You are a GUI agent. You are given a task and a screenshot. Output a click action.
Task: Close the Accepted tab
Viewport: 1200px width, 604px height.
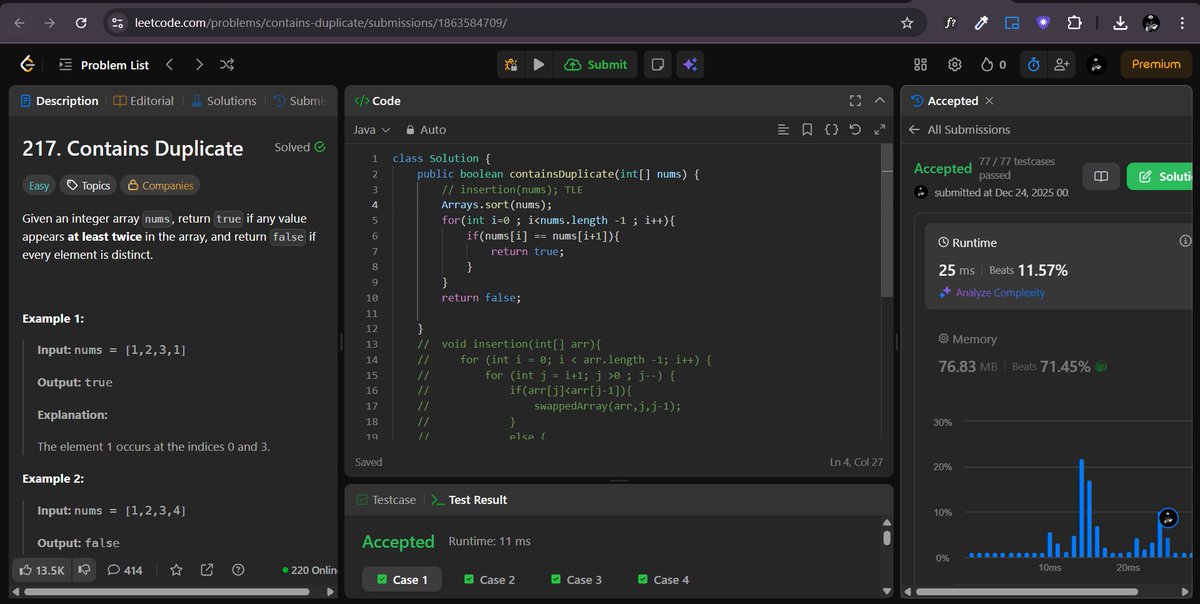pyautogui.click(x=990, y=101)
